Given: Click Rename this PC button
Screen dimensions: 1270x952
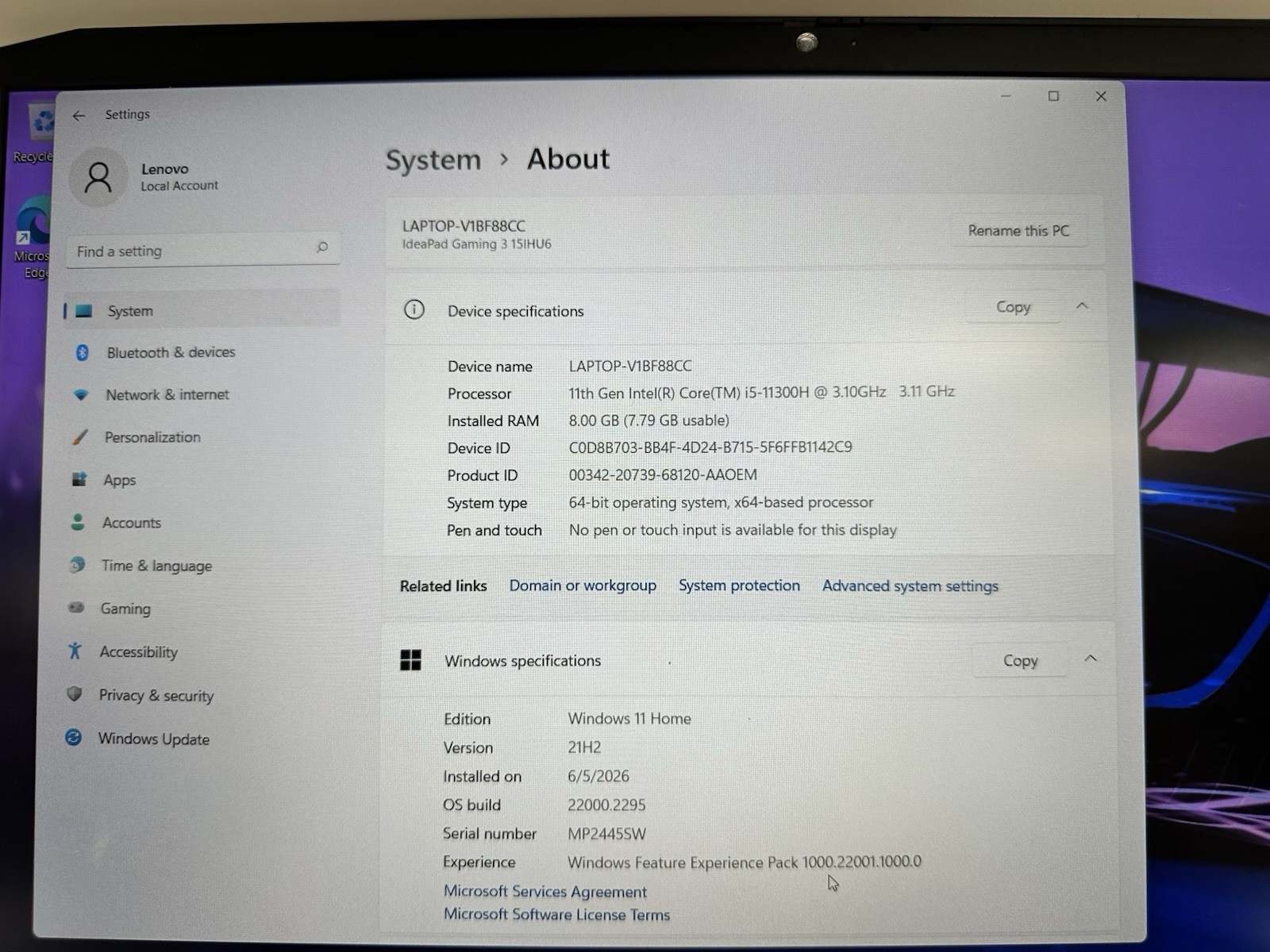Looking at the screenshot, I should pyautogui.click(x=1018, y=231).
